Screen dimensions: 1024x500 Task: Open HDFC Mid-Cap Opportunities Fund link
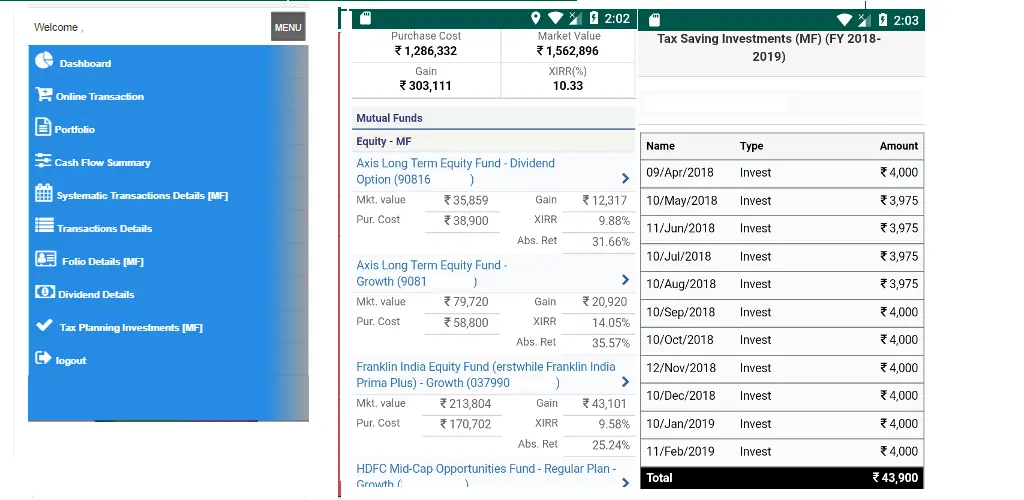486,477
